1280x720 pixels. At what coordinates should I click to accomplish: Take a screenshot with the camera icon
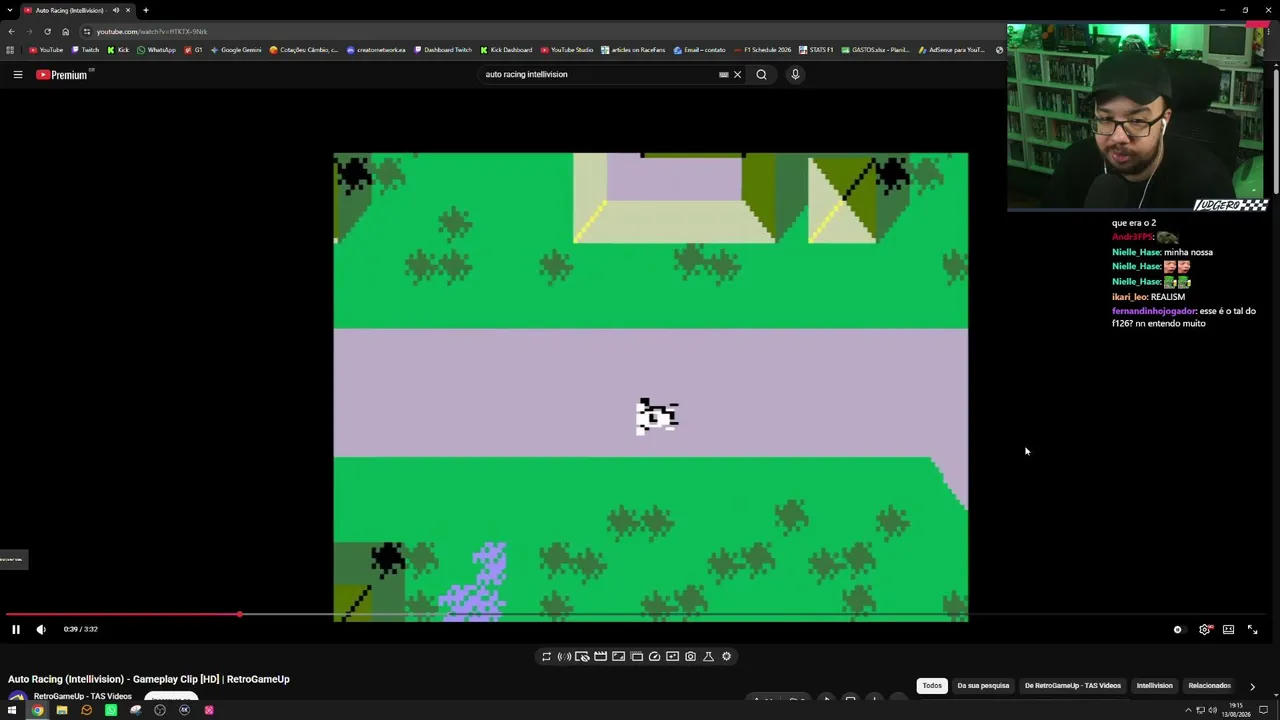pos(690,656)
